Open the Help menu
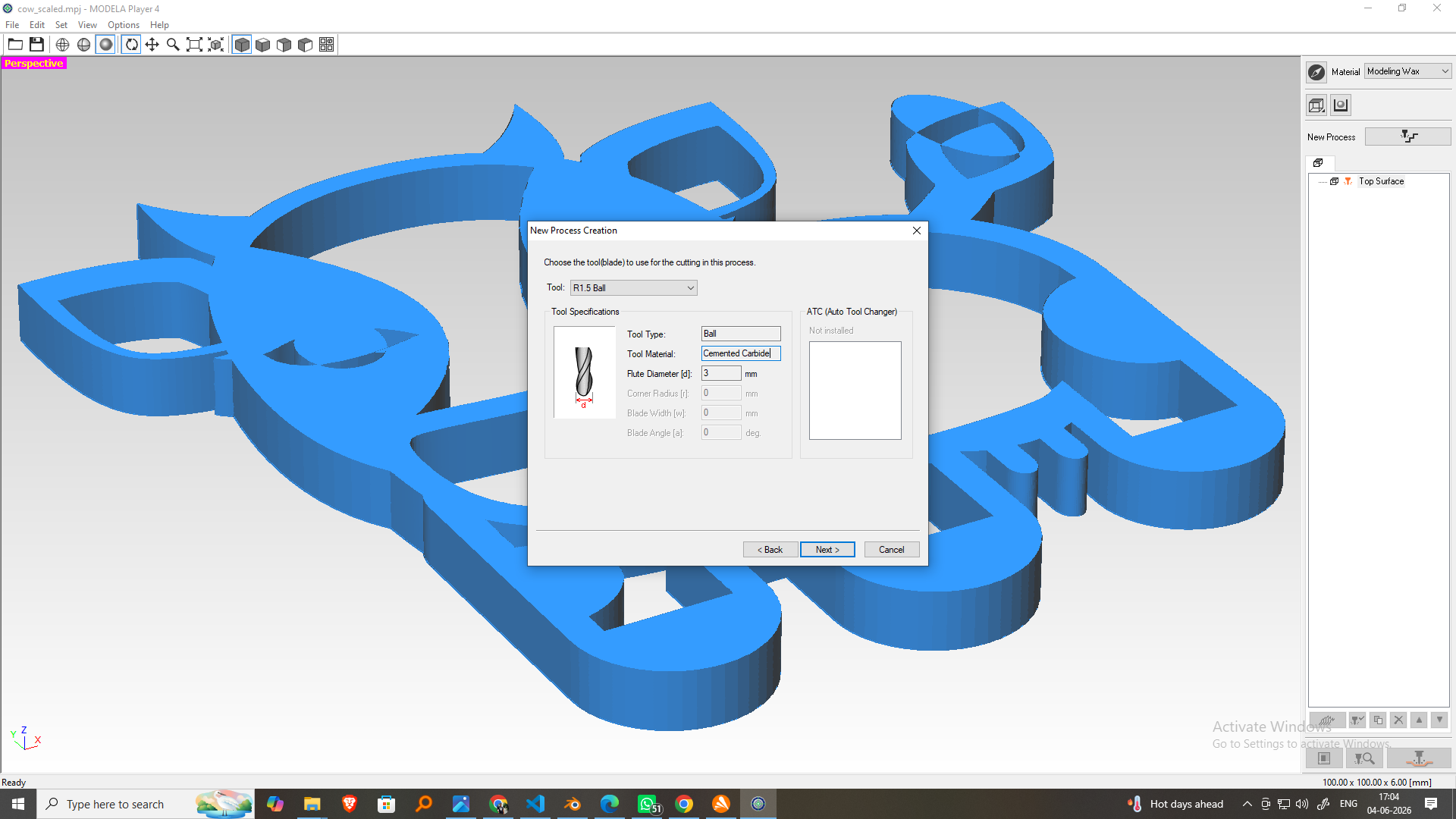 (159, 25)
